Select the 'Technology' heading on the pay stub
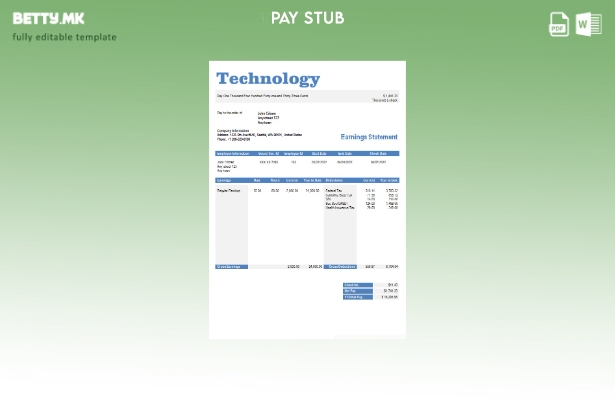The height and width of the screenshot is (400, 615). [267, 78]
